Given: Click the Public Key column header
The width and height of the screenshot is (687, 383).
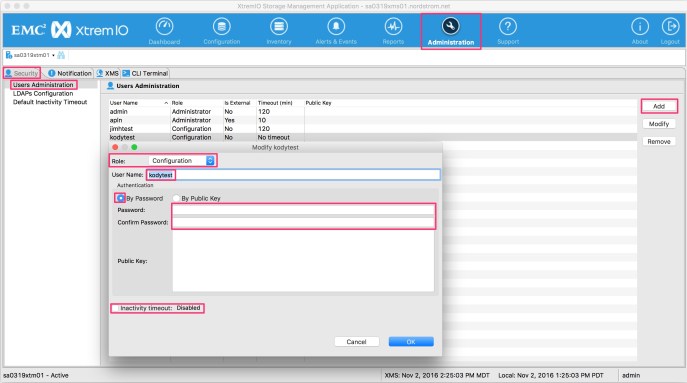Looking at the screenshot, I should pyautogui.click(x=471, y=103).
